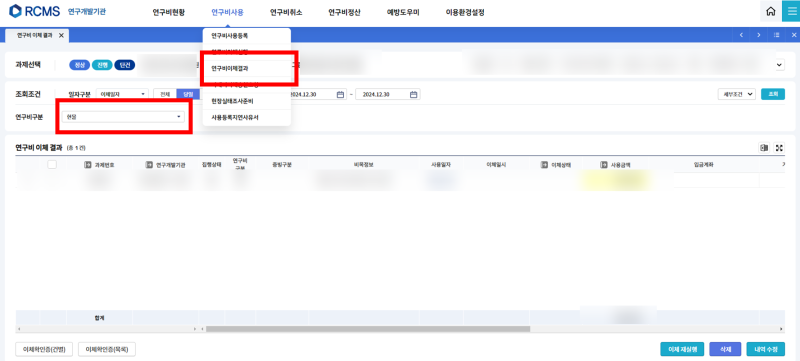Select the 당일 date range option

pos(188,94)
